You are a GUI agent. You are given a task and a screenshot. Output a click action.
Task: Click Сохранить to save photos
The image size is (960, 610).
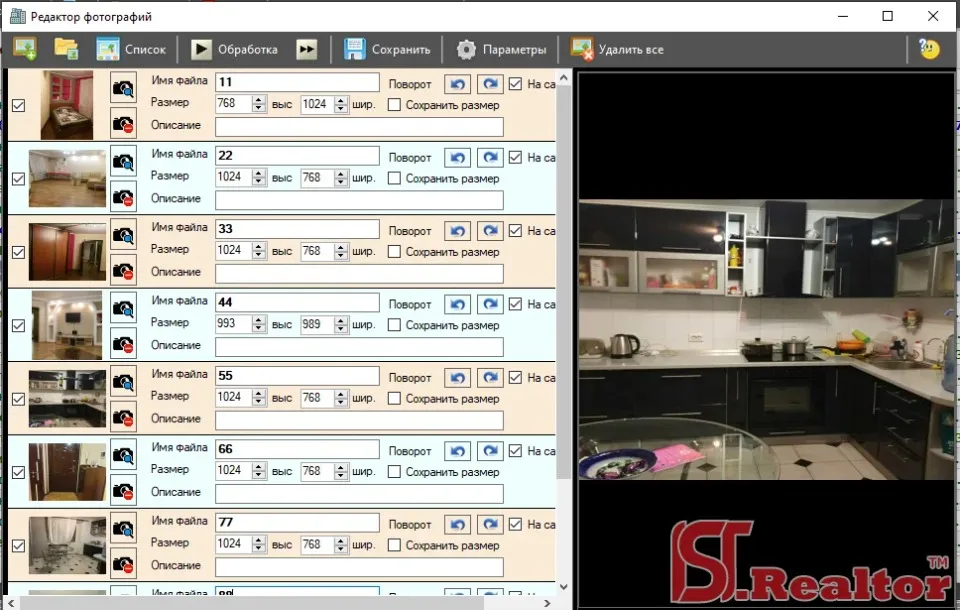tap(387, 50)
